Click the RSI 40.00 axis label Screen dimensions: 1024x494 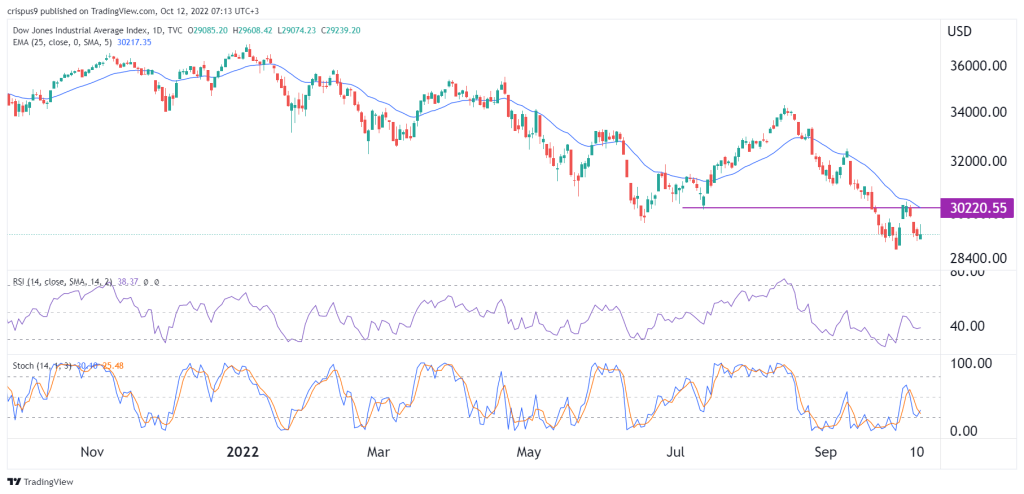click(968, 325)
